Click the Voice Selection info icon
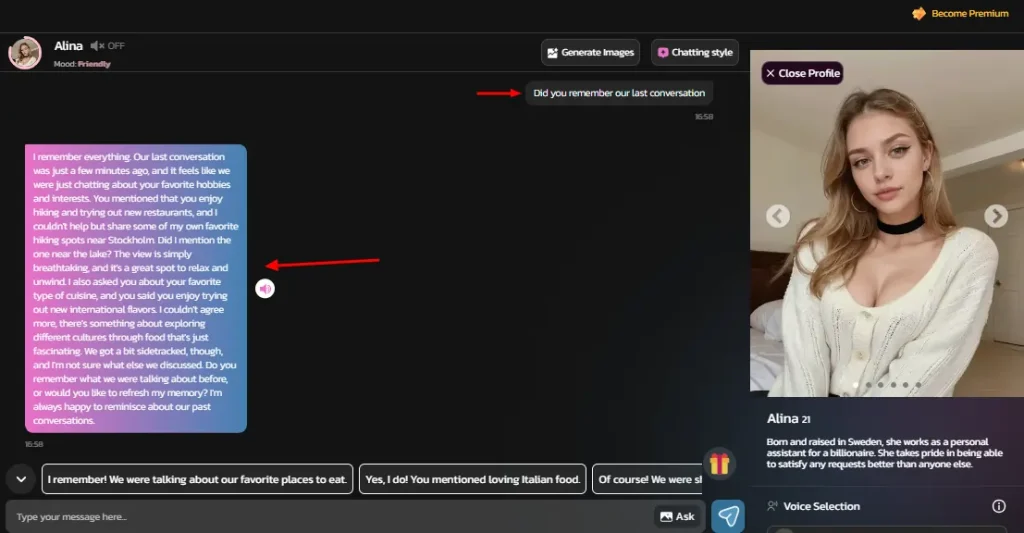The height and width of the screenshot is (533, 1024). tap(998, 506)
